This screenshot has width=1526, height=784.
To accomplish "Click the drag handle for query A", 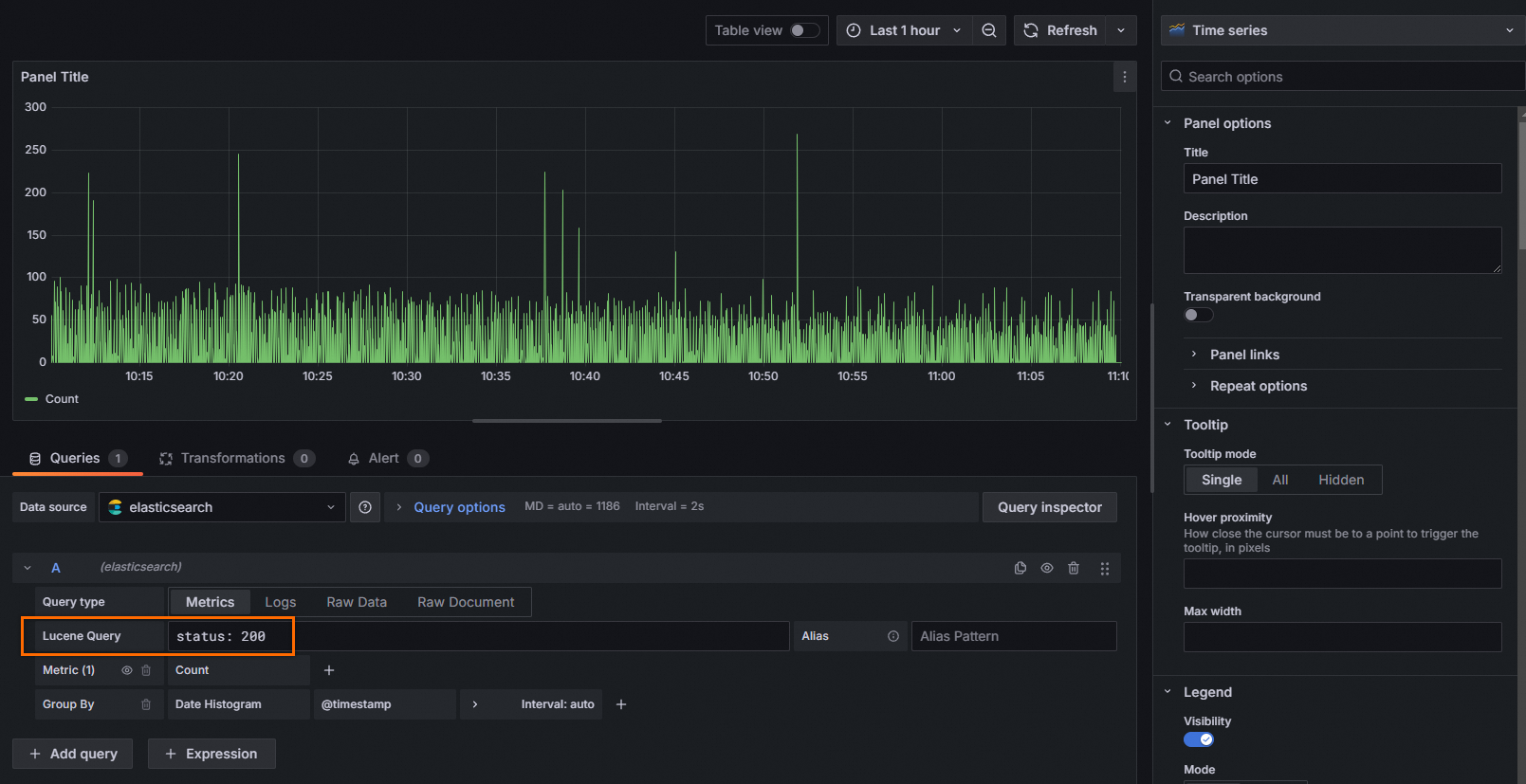I will (x=1104, y=568).
